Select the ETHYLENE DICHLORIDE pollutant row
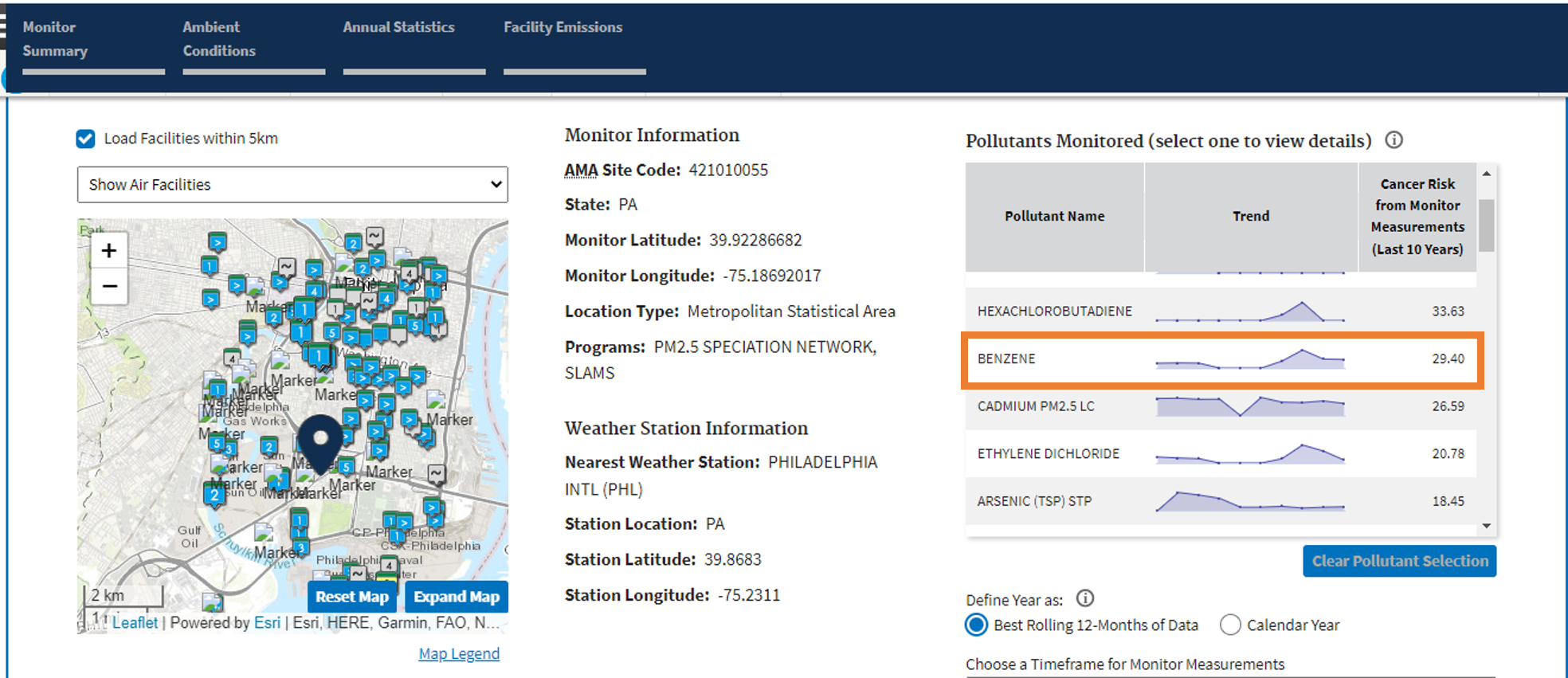The image size is (1568, 678). 1221,453
